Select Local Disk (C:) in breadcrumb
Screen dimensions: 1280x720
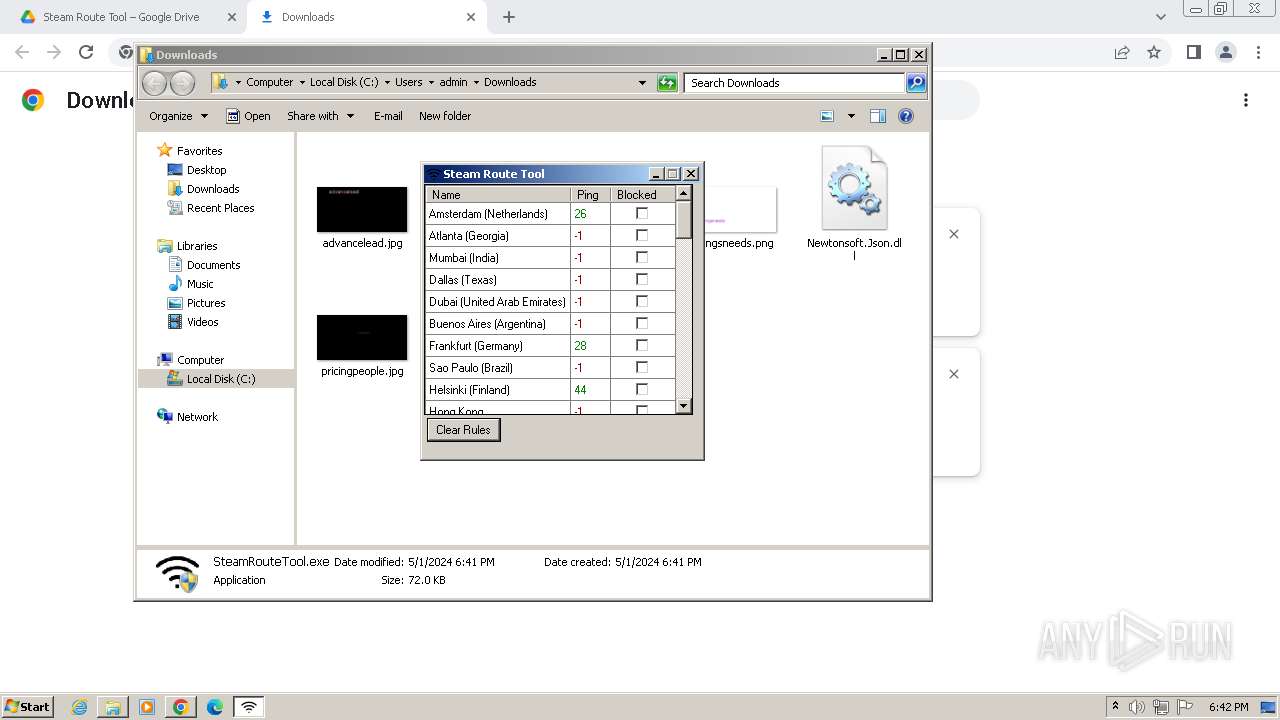coord(344,82)
